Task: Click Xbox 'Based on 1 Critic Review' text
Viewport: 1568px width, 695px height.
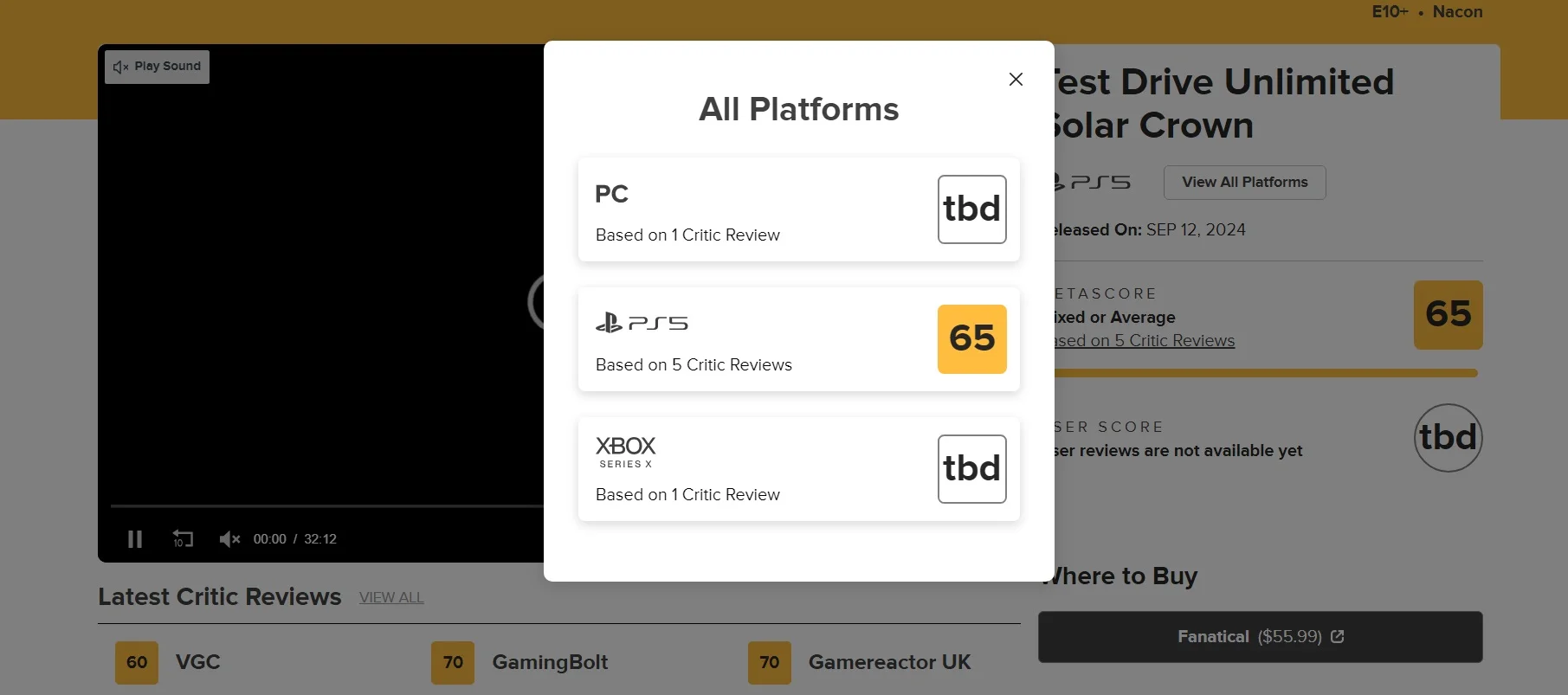Action: [687, 495]
